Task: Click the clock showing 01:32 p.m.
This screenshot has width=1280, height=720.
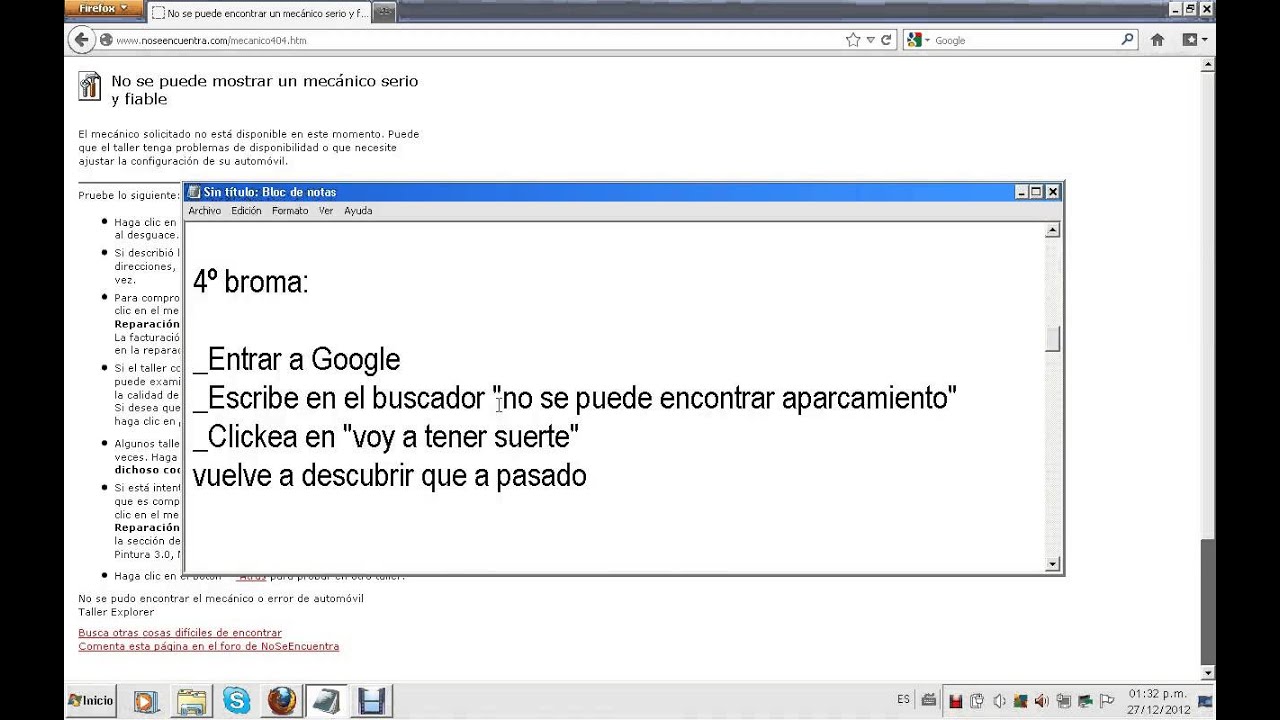Action: pyautogui.click(x=1157, y=701)
